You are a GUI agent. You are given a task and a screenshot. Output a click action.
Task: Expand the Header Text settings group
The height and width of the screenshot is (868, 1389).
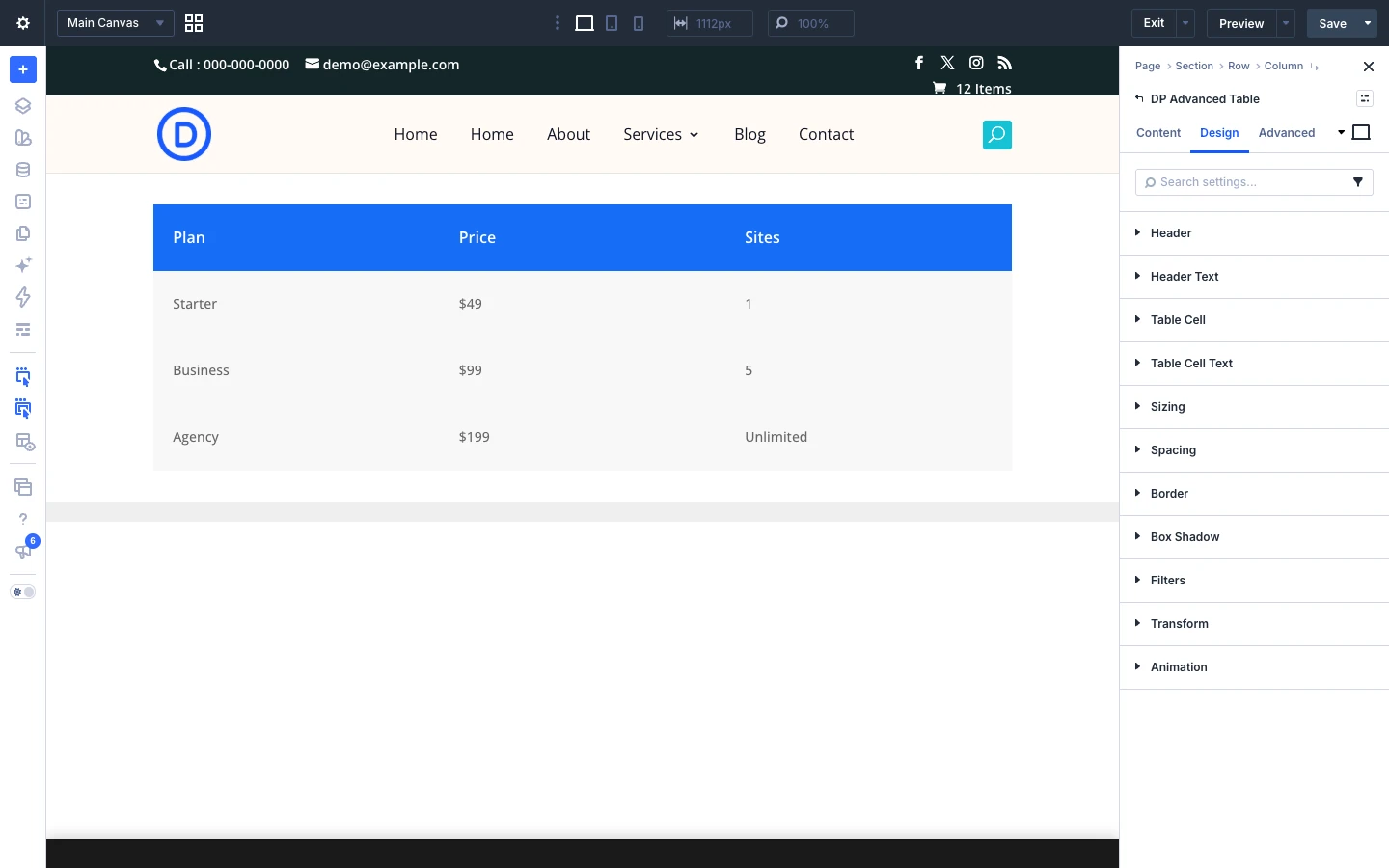(1254, 277)
